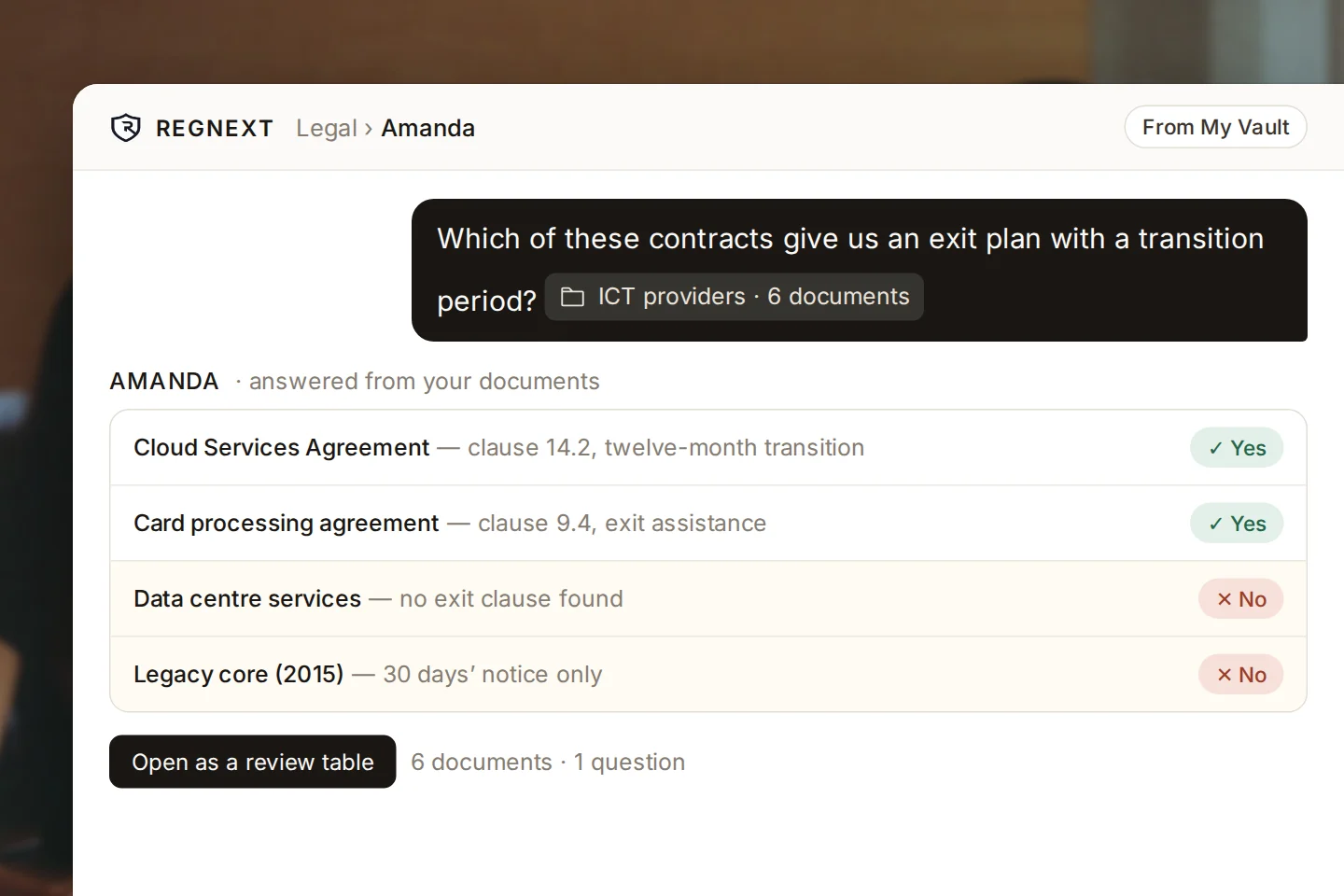
Task: Click the 'no exit clause found' text
Action: click(x=511, y=599)
